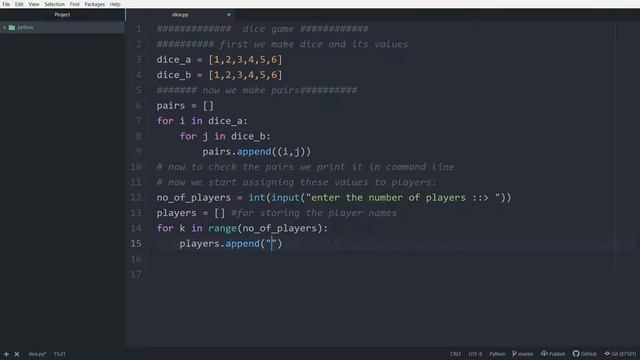This screenshot has height=360, width=640.
Task: Click the GitHub octocat icon
Action: (576, 353)
